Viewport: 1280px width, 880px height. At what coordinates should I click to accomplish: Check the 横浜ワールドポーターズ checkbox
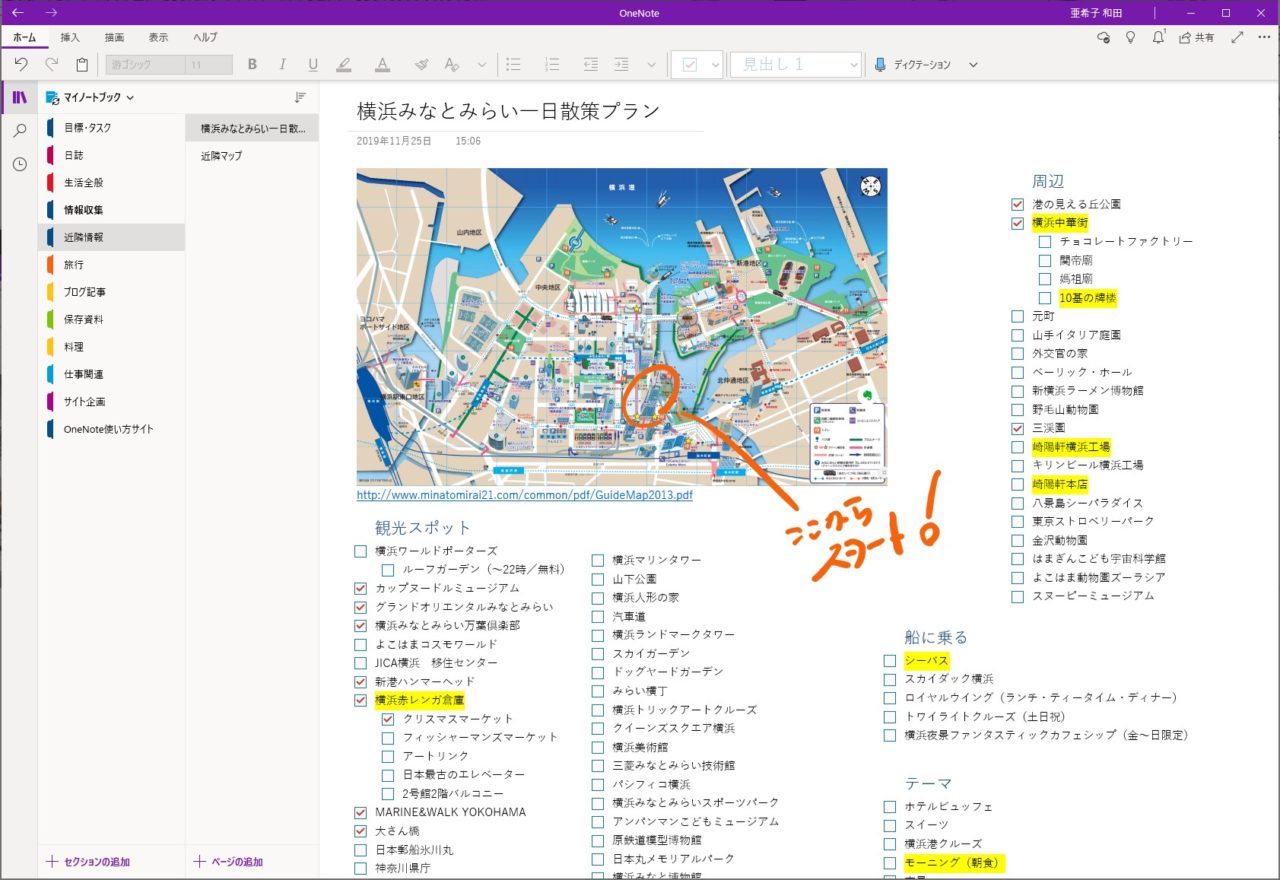tap(360, 551)
